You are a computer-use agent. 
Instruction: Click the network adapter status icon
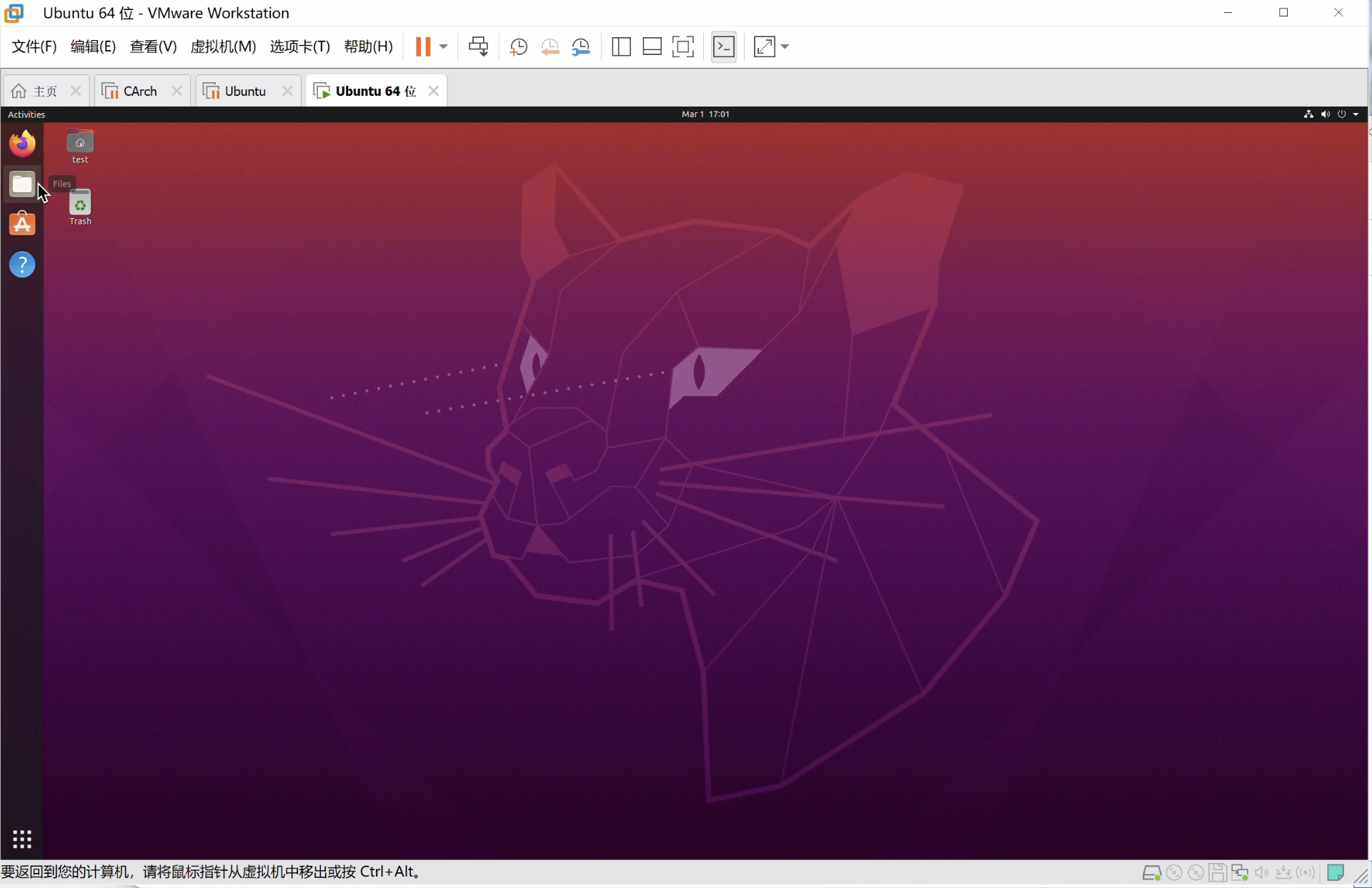point(1240,873)
